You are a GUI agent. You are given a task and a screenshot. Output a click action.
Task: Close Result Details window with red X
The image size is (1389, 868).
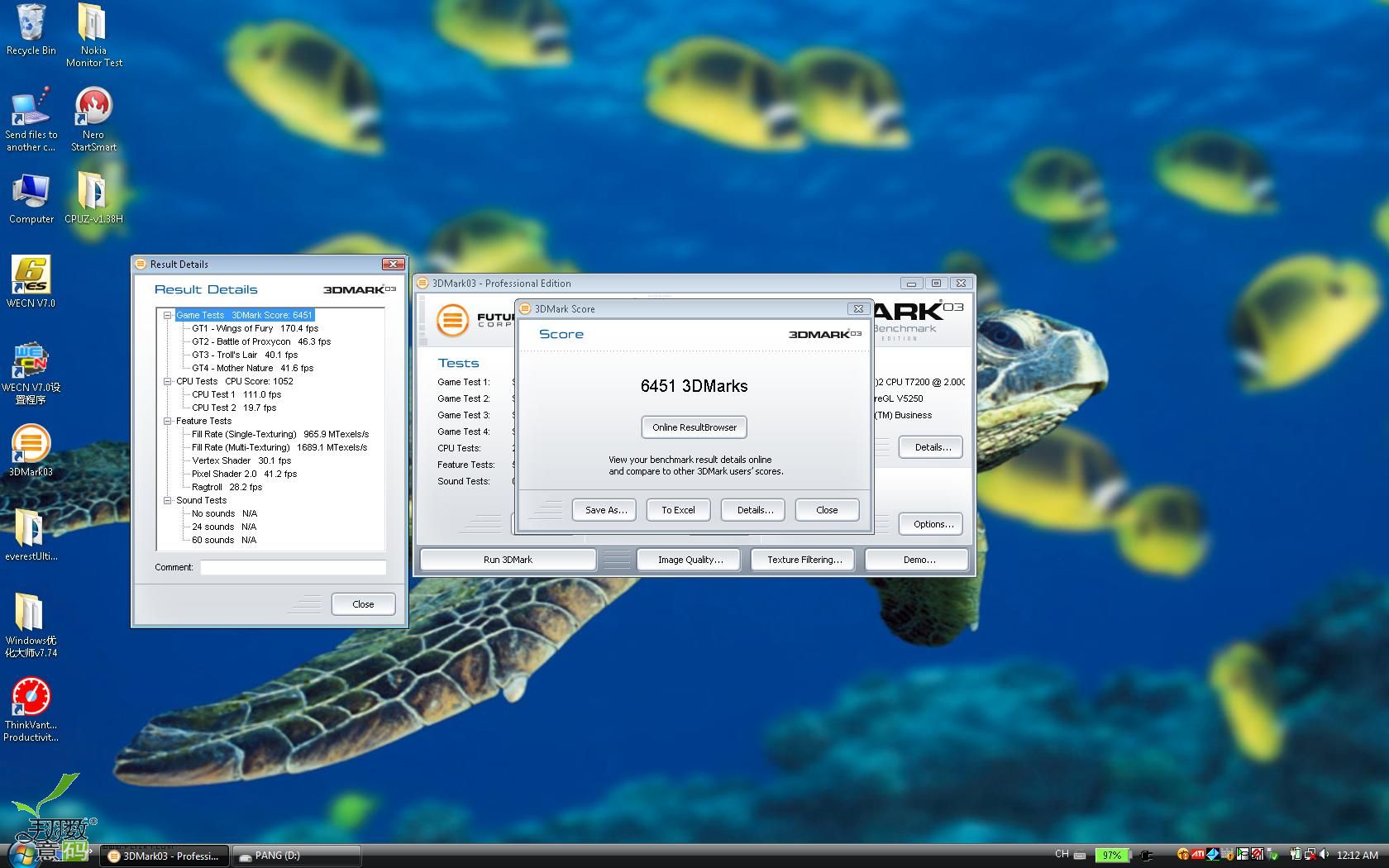tap(393, 264)
